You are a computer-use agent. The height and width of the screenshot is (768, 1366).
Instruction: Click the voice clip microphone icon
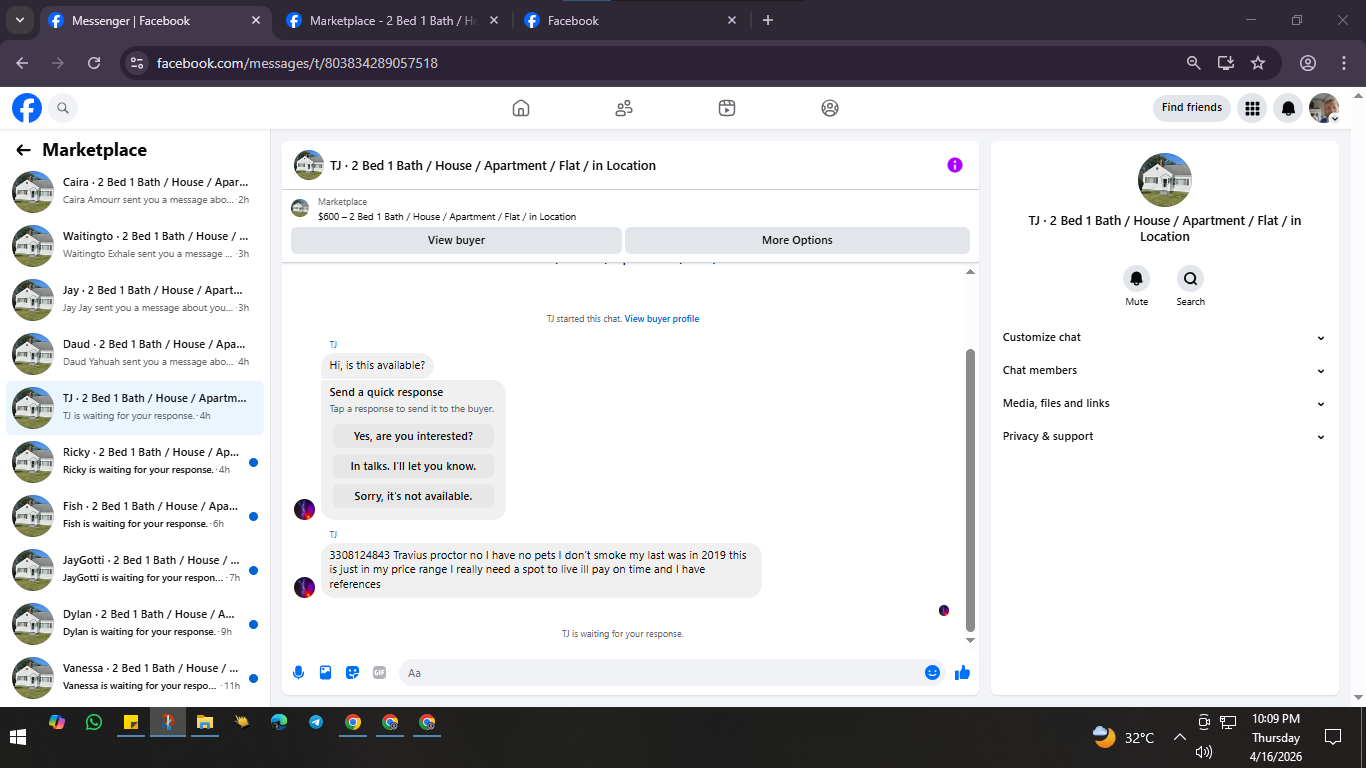coord(298,673)
